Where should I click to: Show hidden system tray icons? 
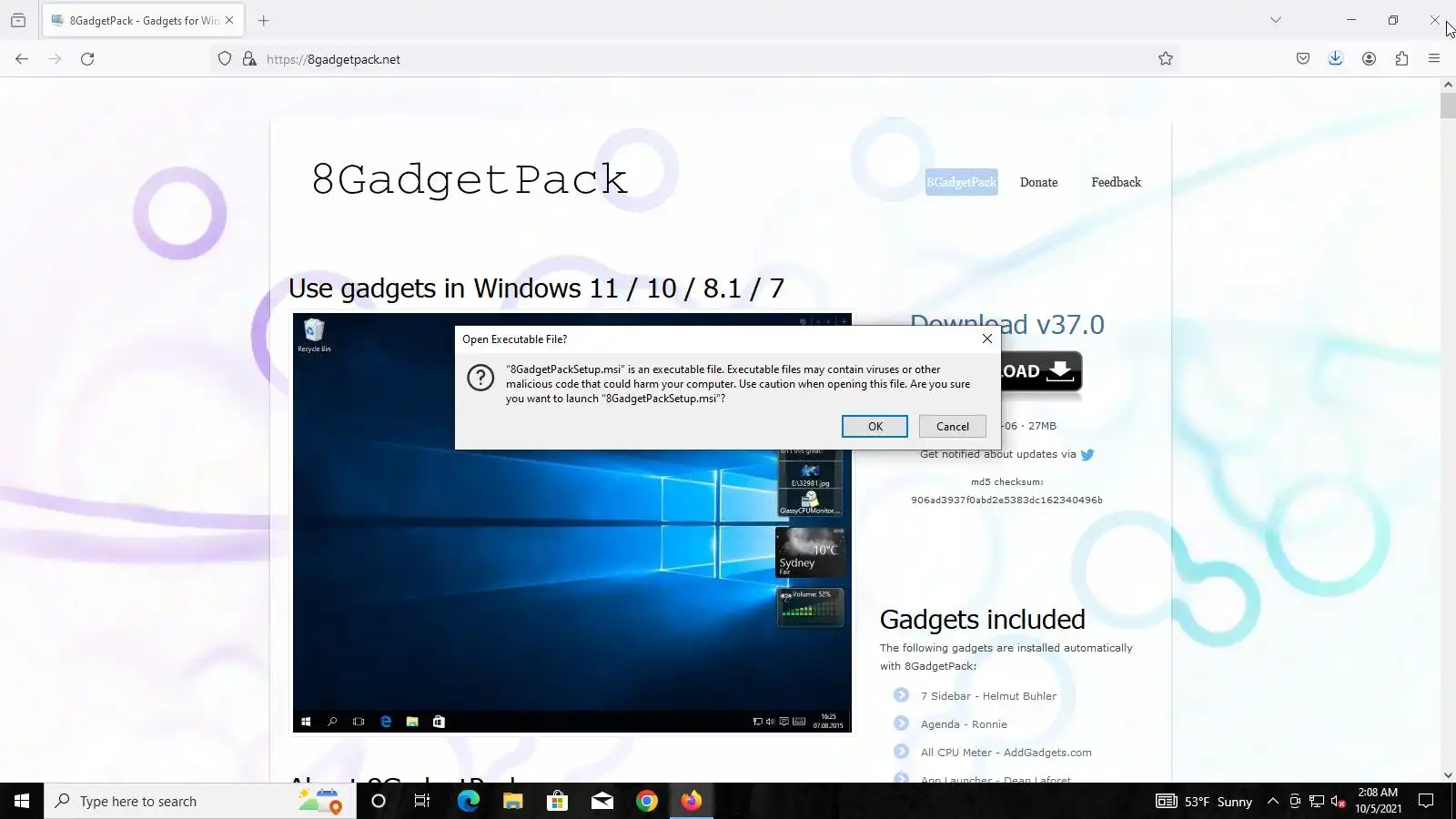click(1273, 801)
